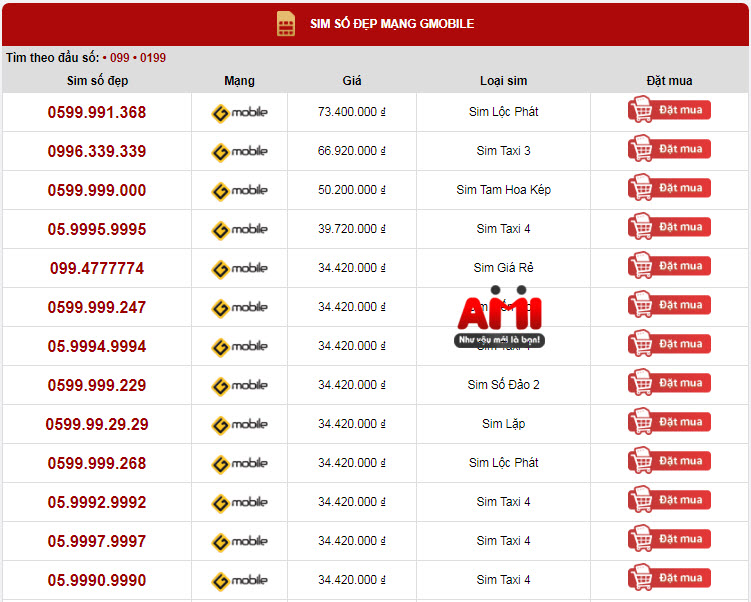Click Gmobile logo in 0599.999.229 row

pyautogui.click(x=239, y=386)
